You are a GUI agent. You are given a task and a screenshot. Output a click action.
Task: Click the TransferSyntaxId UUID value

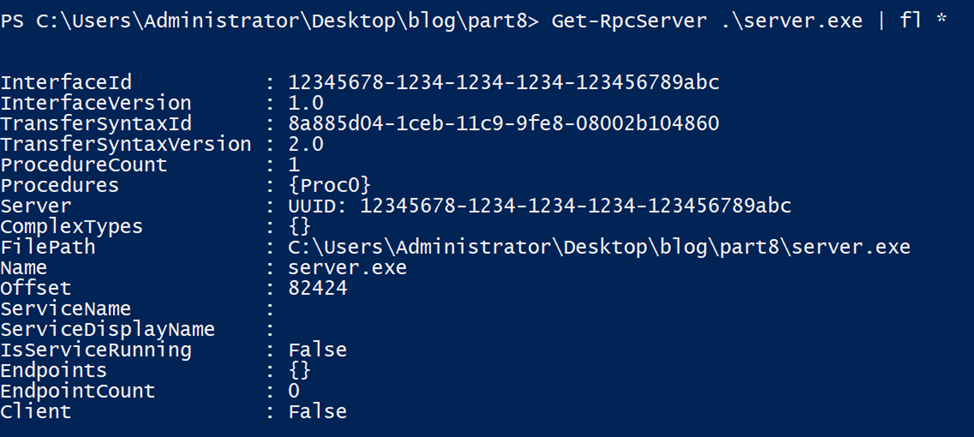point(503,124)
